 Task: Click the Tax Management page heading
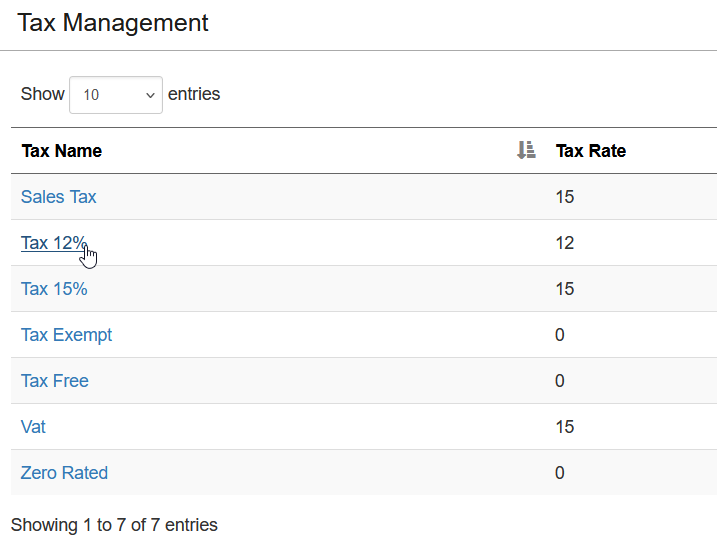pos(112,22)
